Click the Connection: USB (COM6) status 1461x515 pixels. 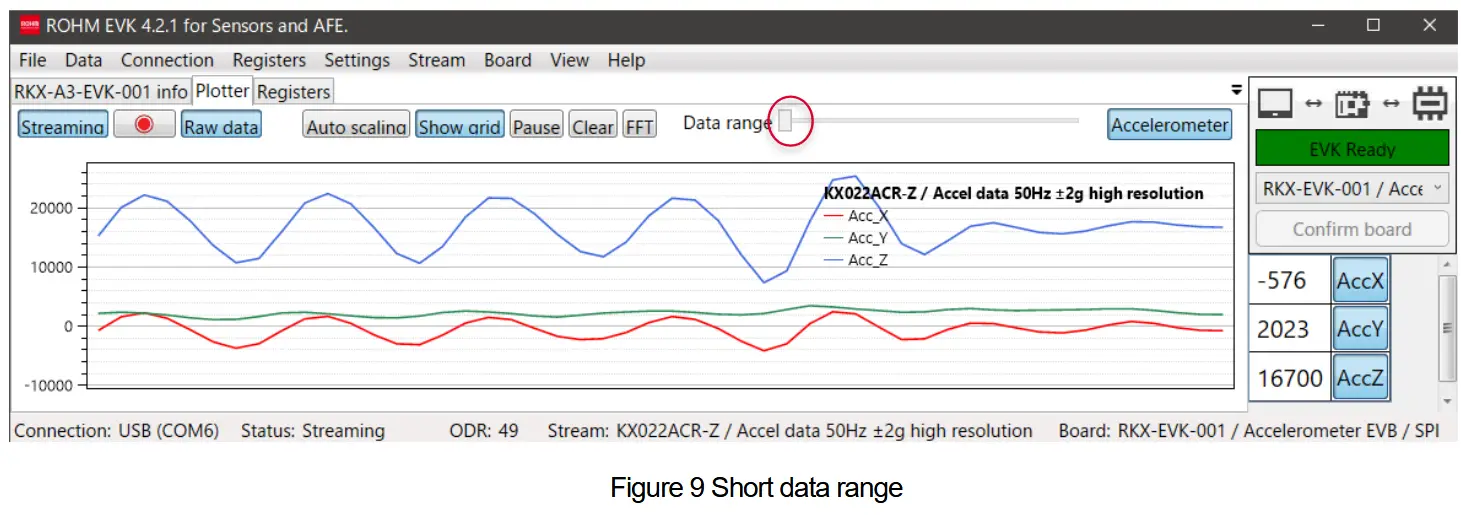(x=116, y=431)
